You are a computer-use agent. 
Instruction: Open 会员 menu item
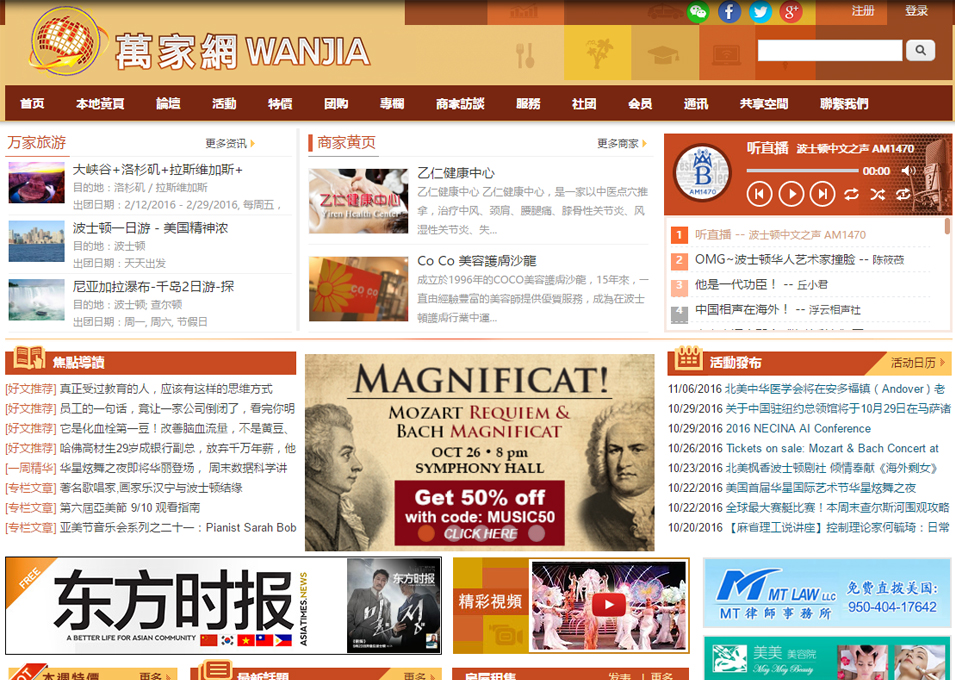[640, 104]
